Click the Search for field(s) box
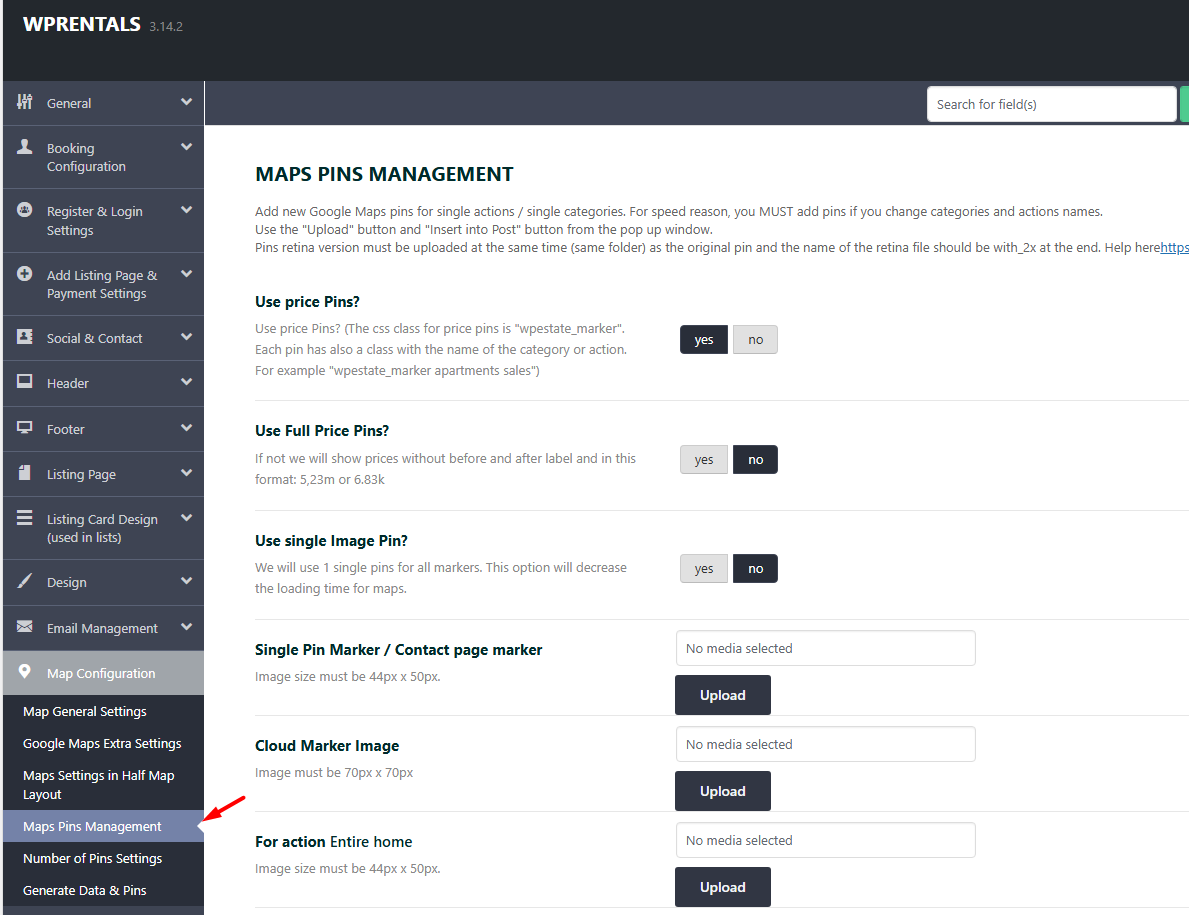The width and height of the screenshot is (1189, 915). click(1050, 104)
